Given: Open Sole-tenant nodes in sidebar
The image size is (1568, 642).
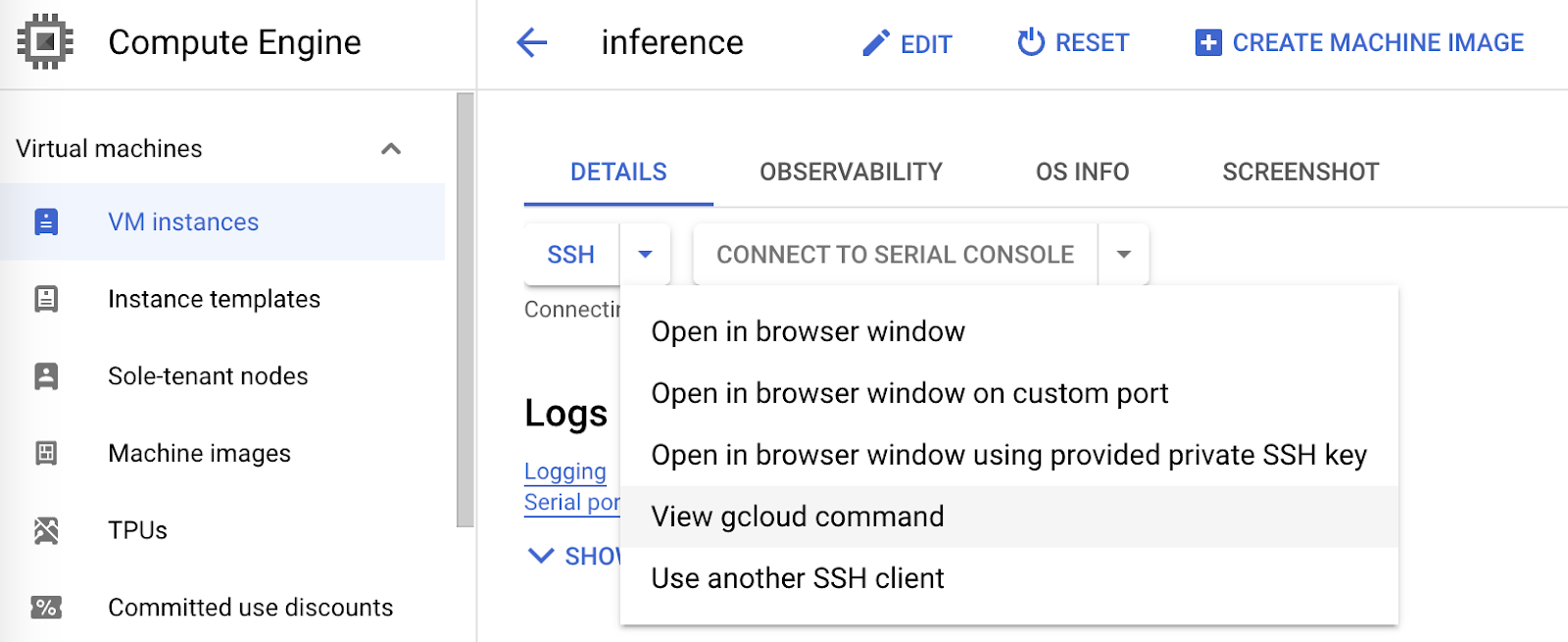Looking at the screenshot, I should point(222,376).
